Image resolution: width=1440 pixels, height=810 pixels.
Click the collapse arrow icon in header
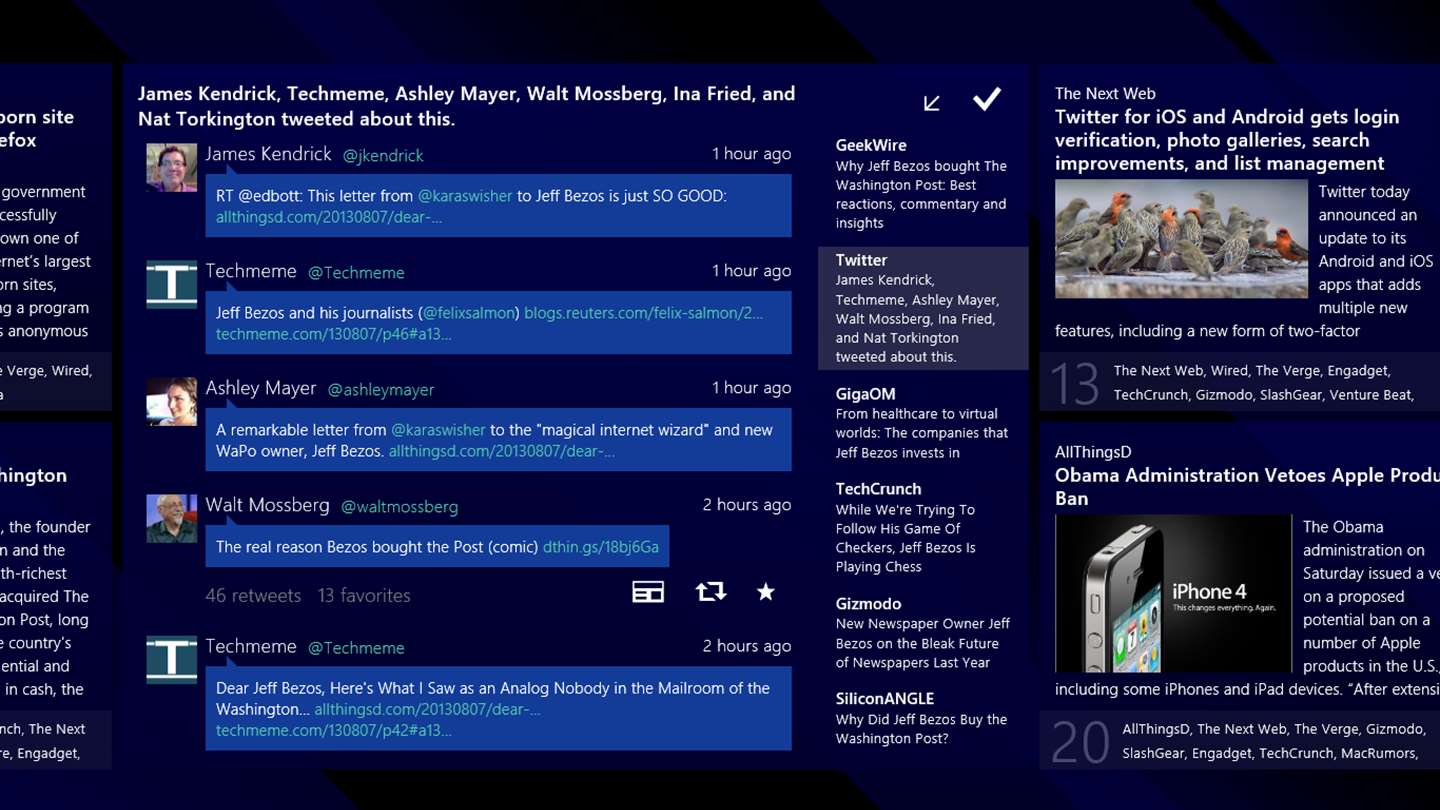[931, 103]
